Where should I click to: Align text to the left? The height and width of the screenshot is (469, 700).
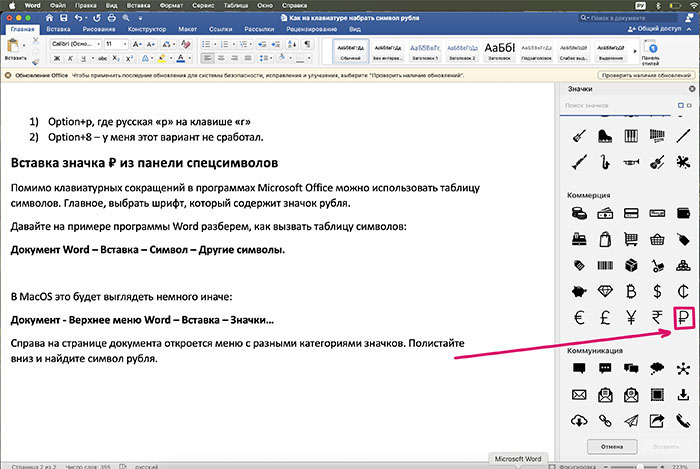(x=207, y=58)
